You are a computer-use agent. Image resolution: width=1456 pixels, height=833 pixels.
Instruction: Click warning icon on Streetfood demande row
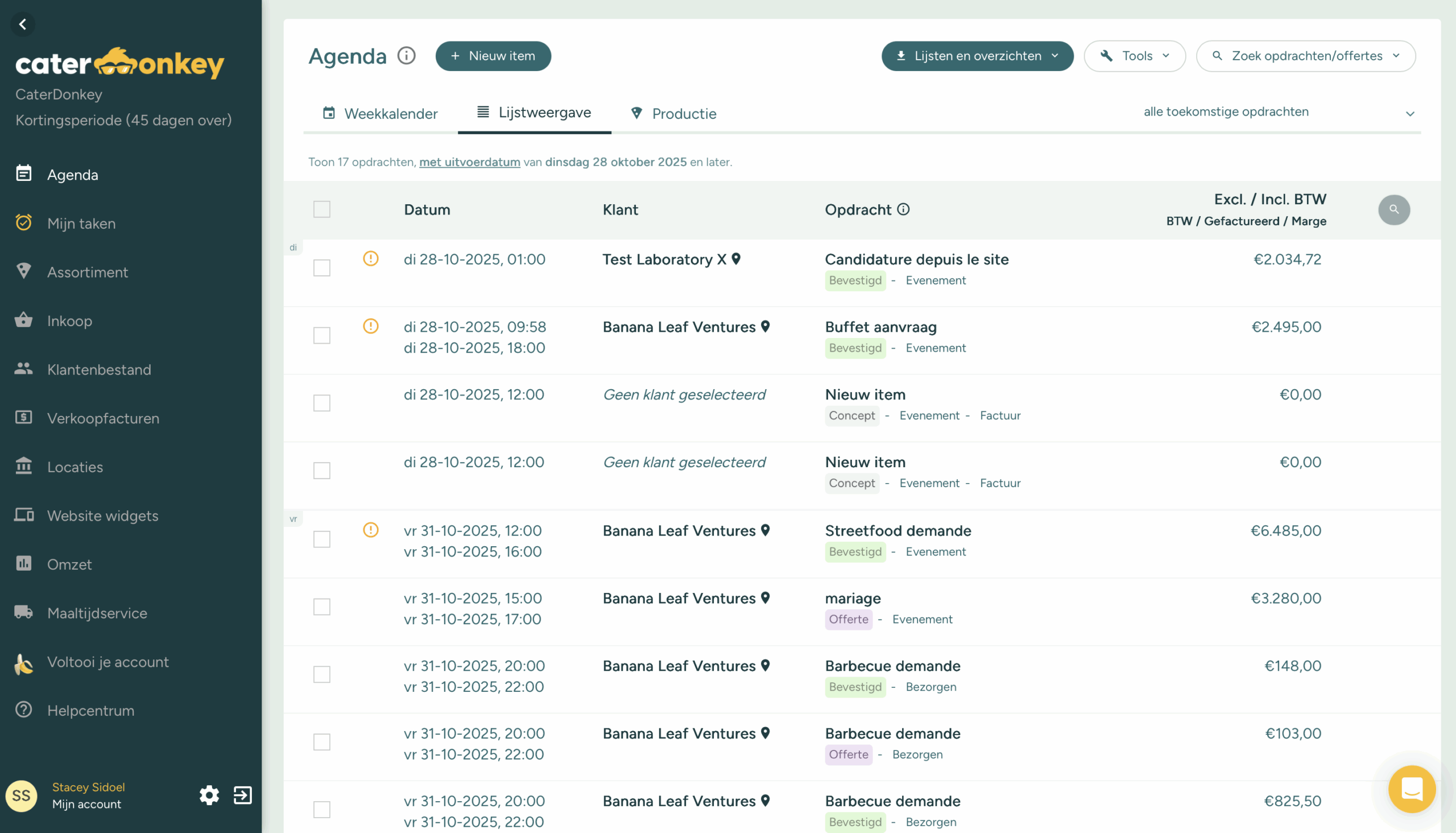click(x=371, y=530)
